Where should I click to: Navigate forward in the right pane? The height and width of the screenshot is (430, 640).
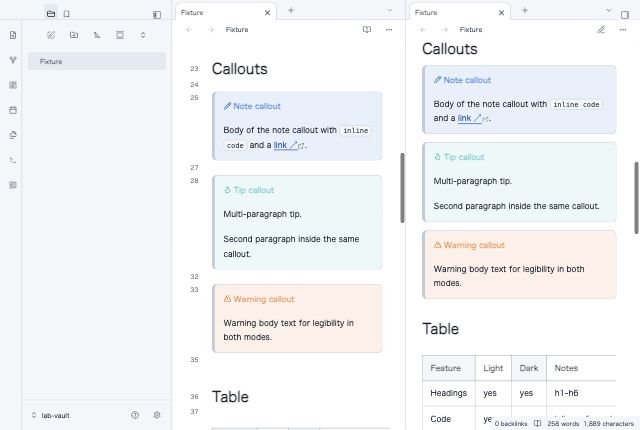point(445,30)
